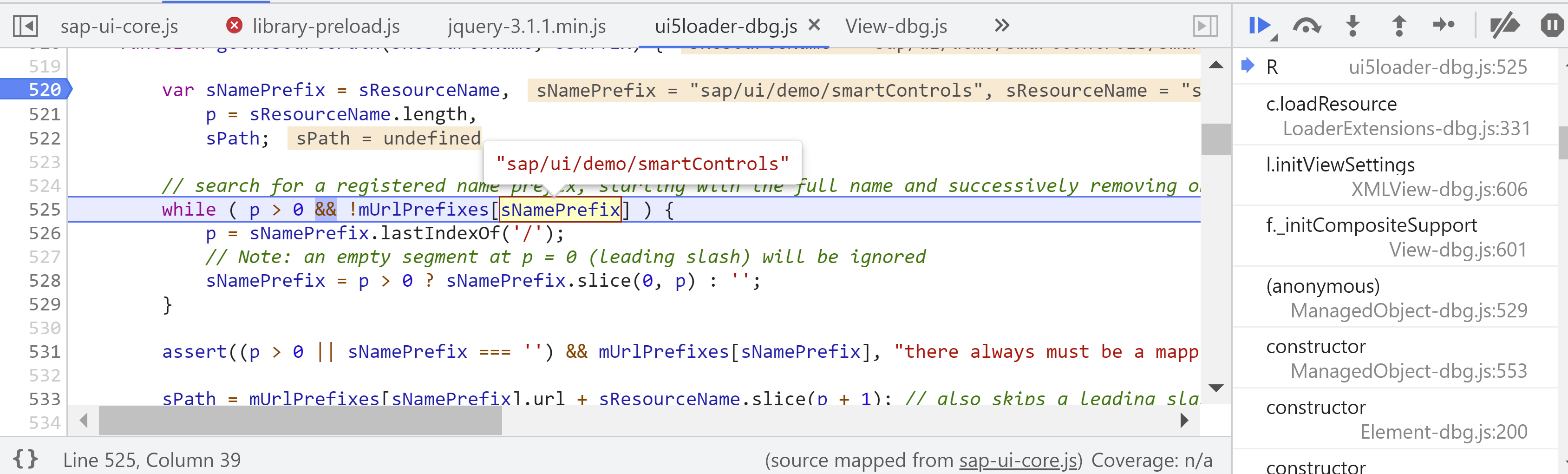Toggle the file navigator sidebar
Image resolution: width=1568 pixels, height=474 pixels.
pyautogui.click(x=25, y=26)
